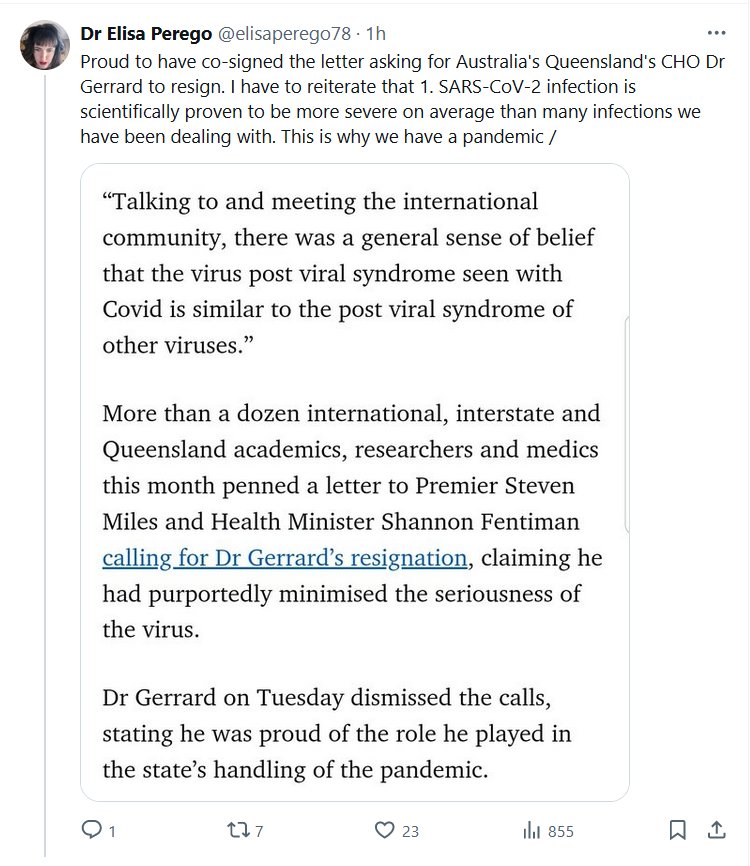Click the reply speech bubble icon

pos(91,830)
